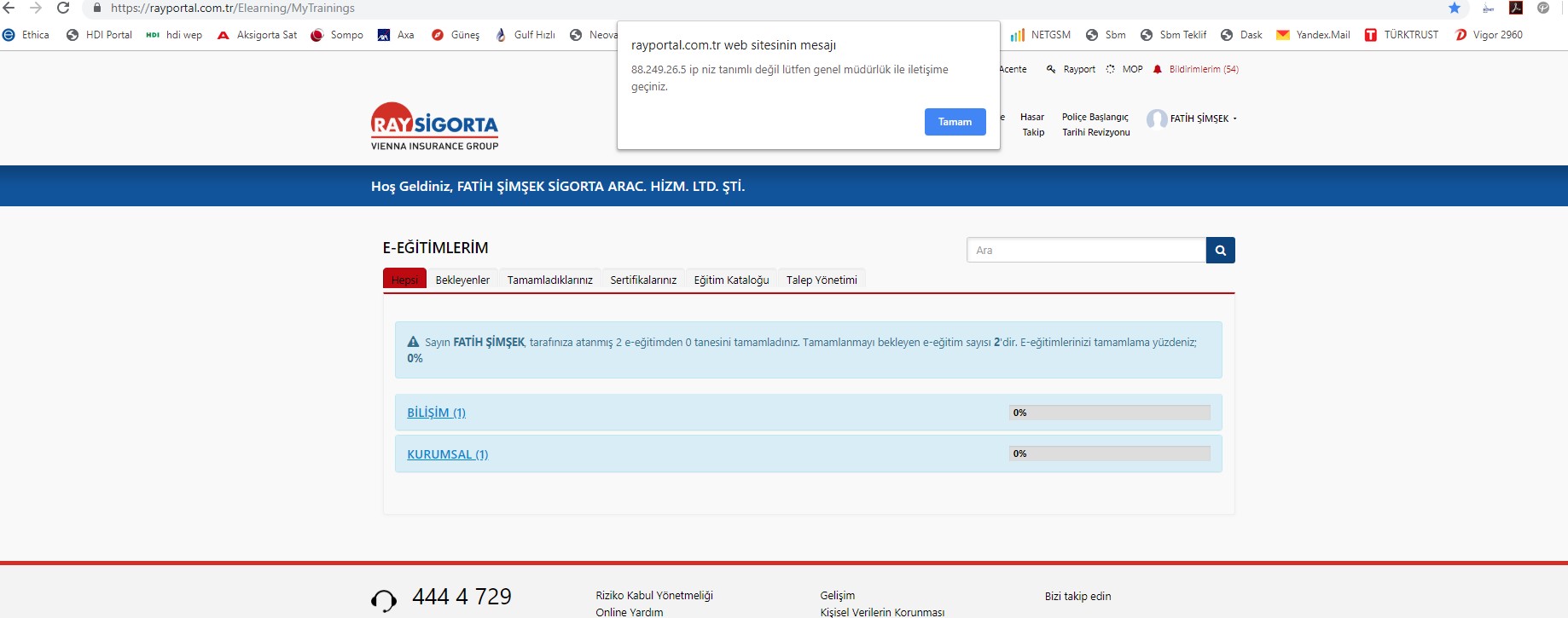Click the browser reload icon
The width and height of the screenshot is (1568, 618).
coord(63,8)
